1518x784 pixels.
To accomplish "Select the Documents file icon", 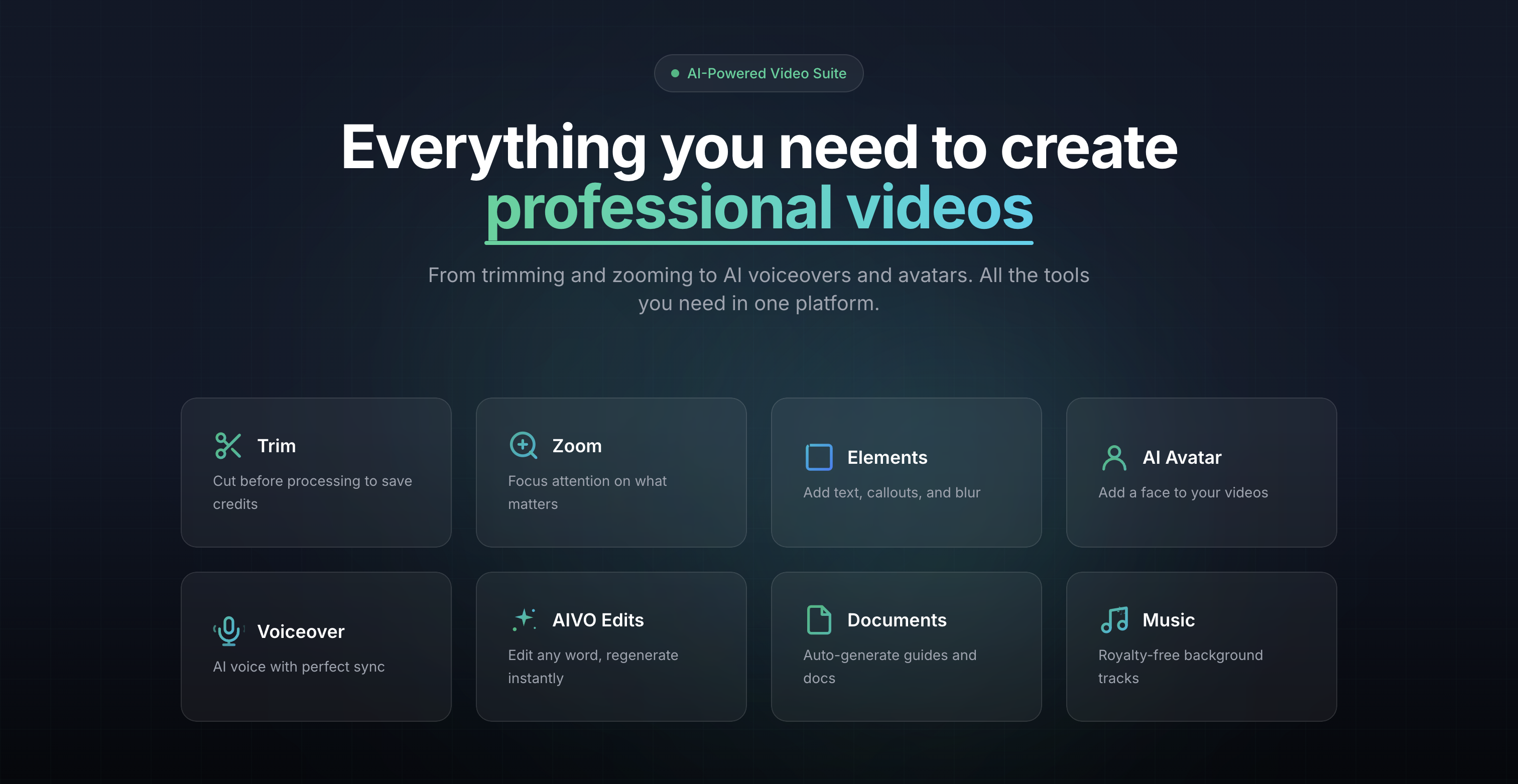I will tap(819, 619).
